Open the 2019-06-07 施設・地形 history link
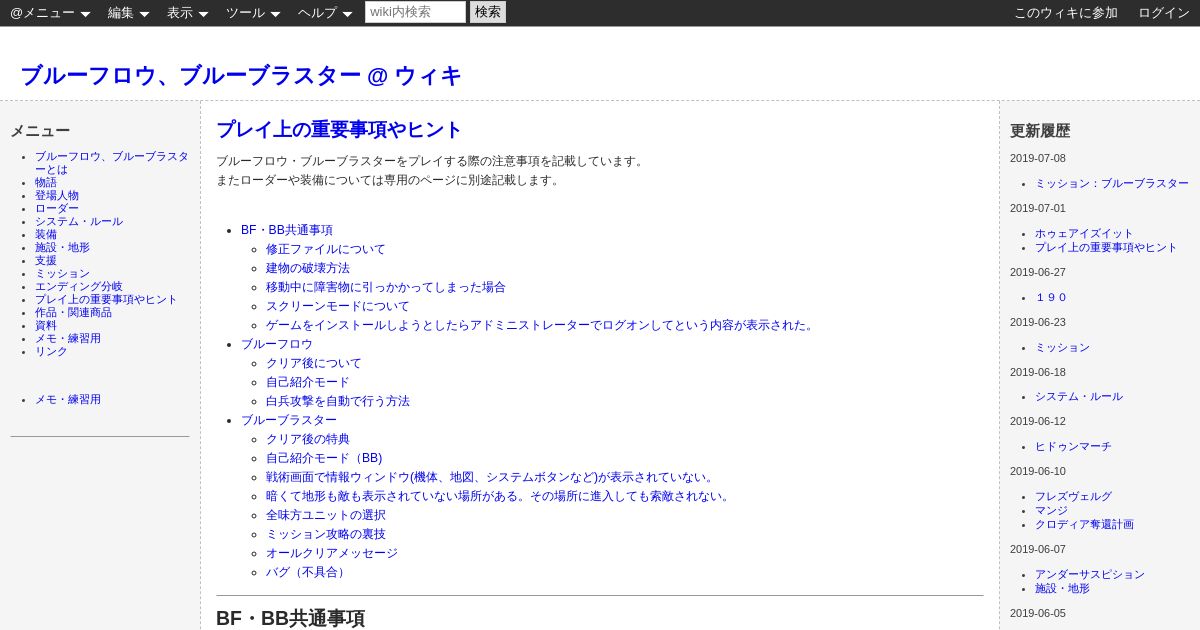Screen dimensions: 1200x630 click(x=1062, y=589)
